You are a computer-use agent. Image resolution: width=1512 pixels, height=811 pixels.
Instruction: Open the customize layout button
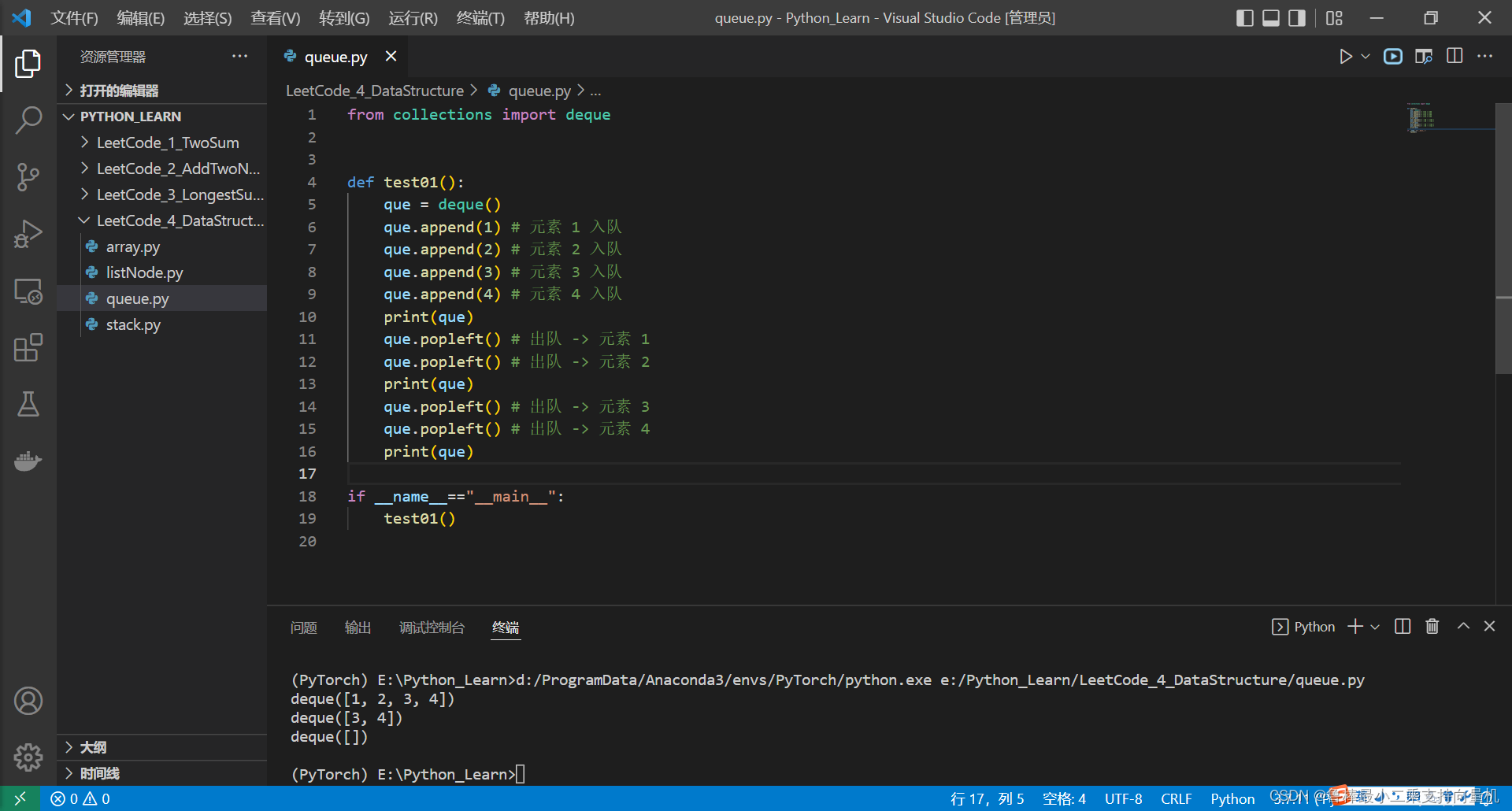[1334, 18]
